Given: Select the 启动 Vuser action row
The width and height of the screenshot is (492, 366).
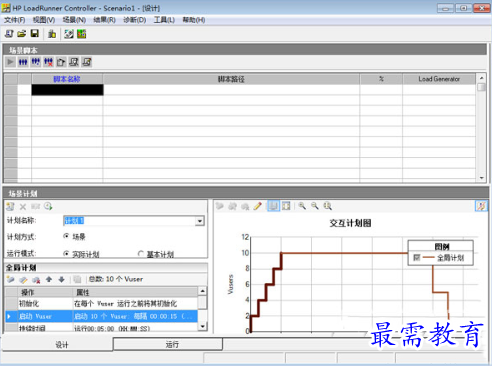Looking at the screenshot, I should pos(102,316).
